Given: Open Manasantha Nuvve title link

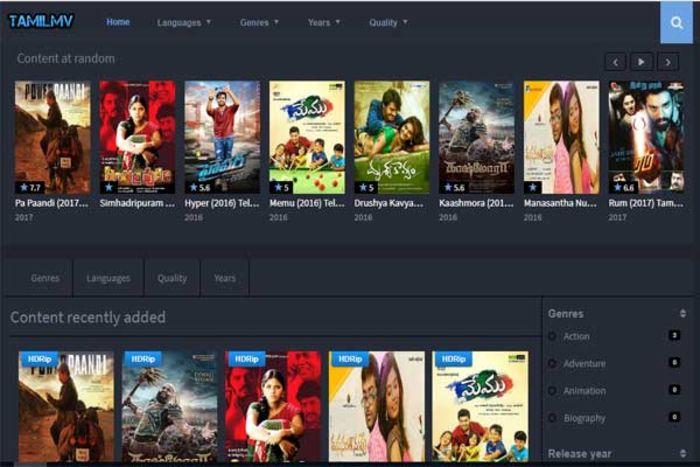Looking at the screenshot, I should 560,203.
